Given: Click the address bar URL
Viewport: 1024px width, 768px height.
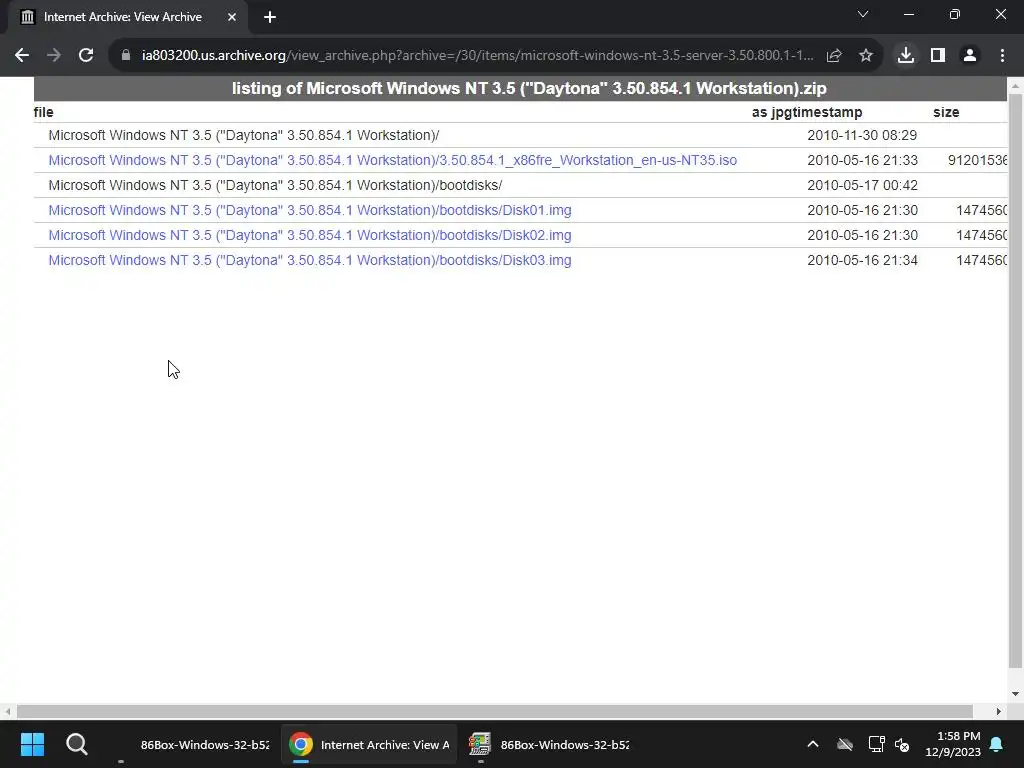Looking at the screenshot, I should pyautogui.click(x=477, y=56).
